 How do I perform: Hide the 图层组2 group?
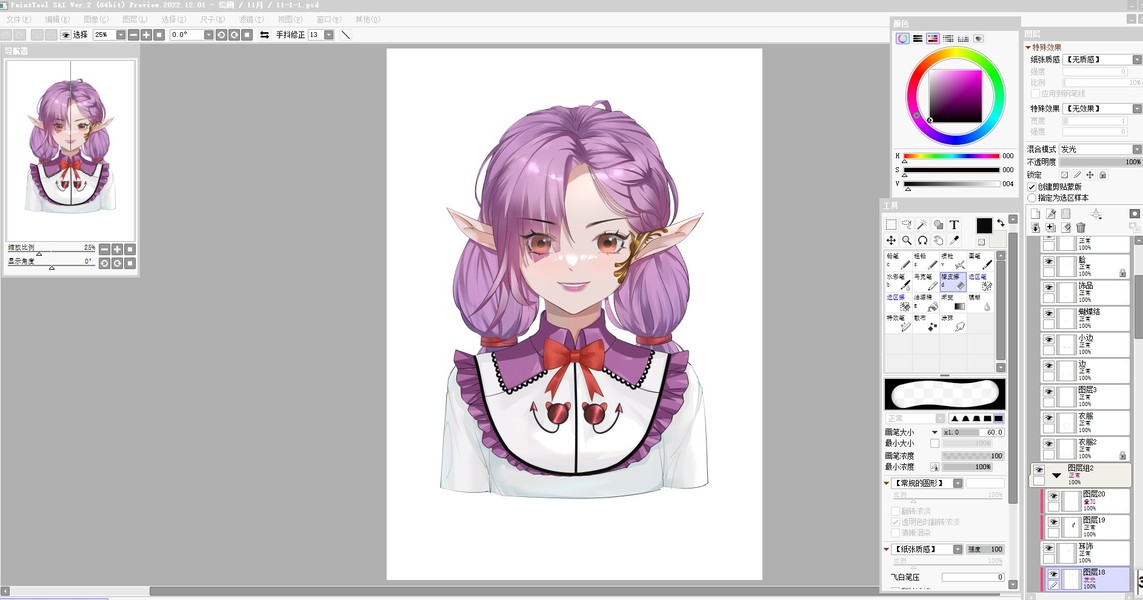point(1038,470)
